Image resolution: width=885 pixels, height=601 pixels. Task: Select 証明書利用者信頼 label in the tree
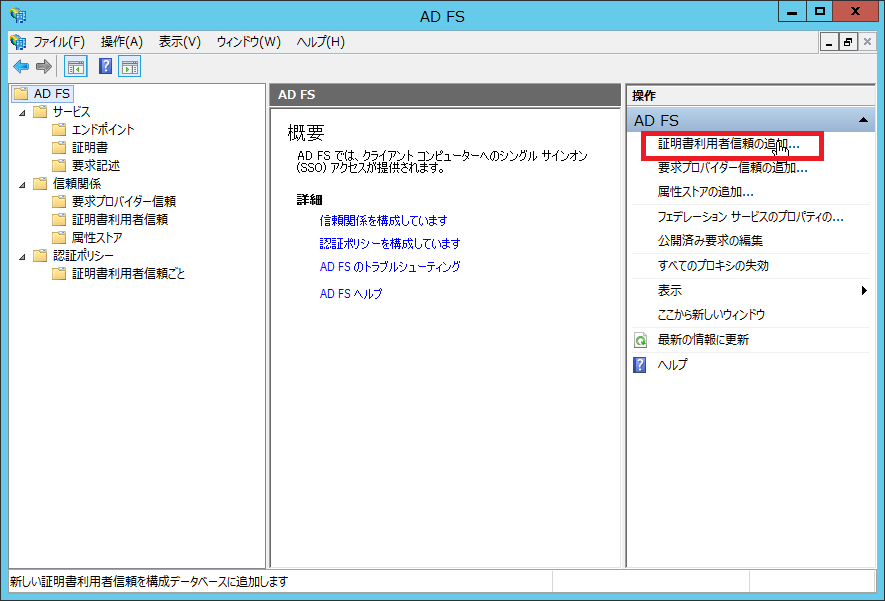pos(120,220)
